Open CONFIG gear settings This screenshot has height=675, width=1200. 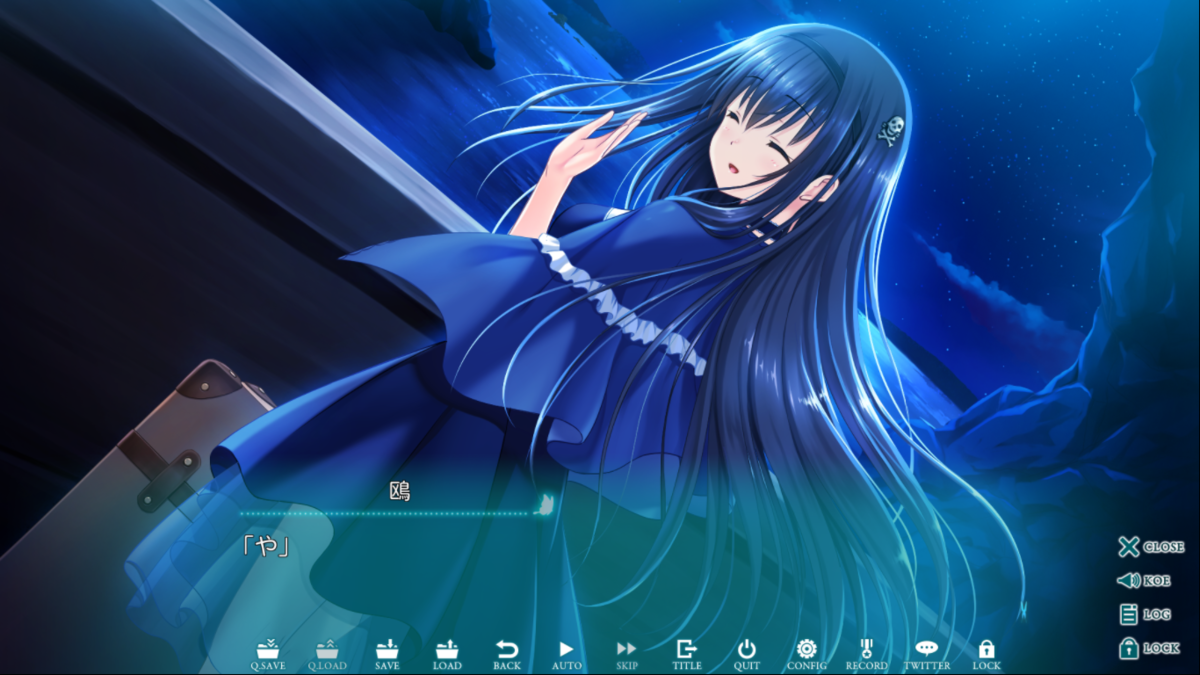[807, 655]
